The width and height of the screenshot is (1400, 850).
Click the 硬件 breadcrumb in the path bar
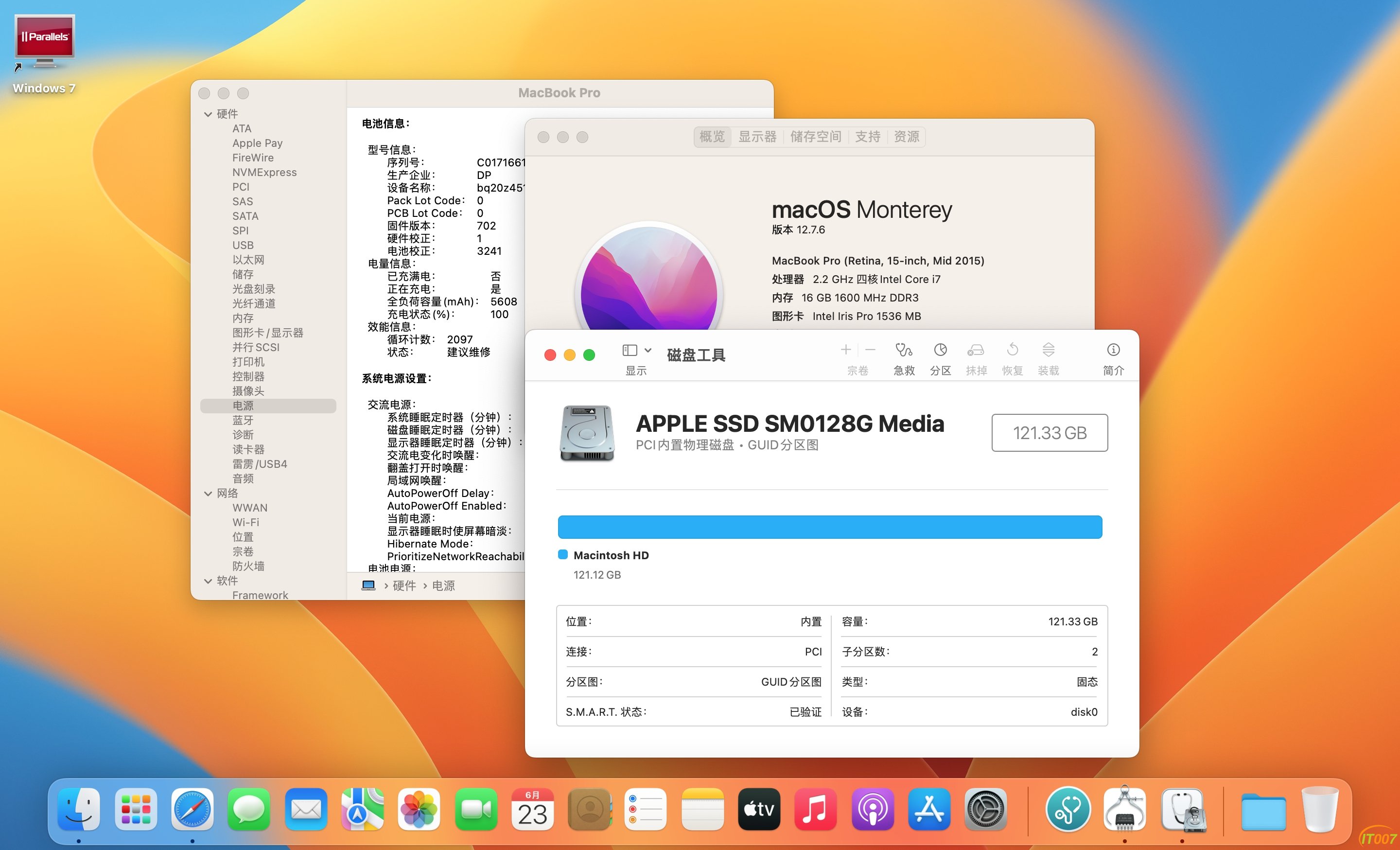pyautogui.click(x=404, y=586)
